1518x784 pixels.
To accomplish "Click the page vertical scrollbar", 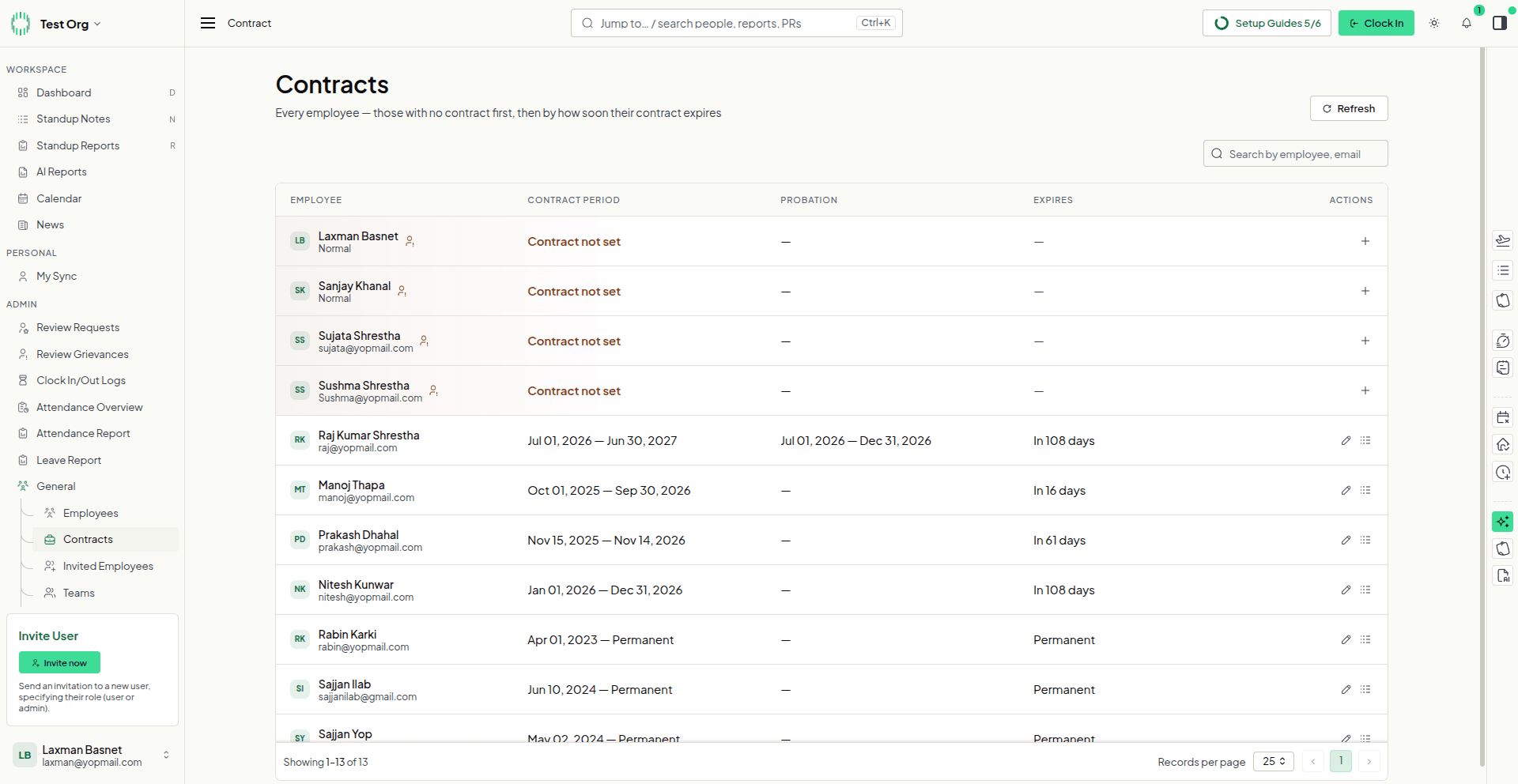I will tap(1482, 407).
